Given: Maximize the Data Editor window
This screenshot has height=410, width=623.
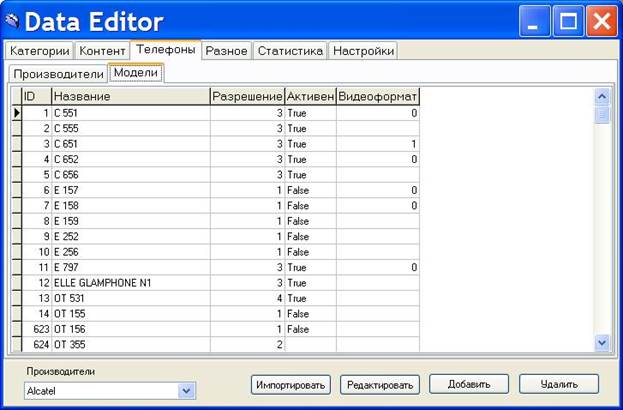Looking at the screenshot, I should pyautogui.click(x=568, y=21).
